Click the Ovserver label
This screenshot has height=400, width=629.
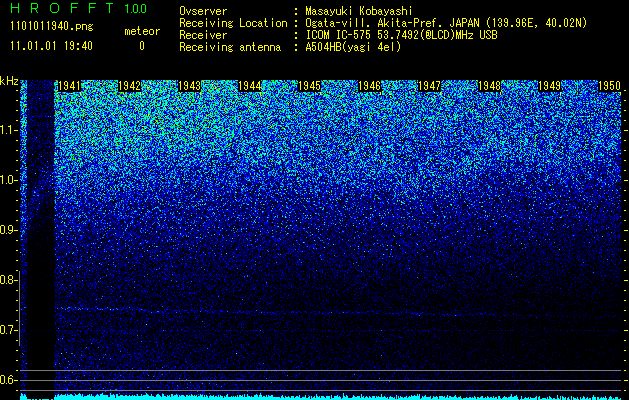(x=203, y=11)
